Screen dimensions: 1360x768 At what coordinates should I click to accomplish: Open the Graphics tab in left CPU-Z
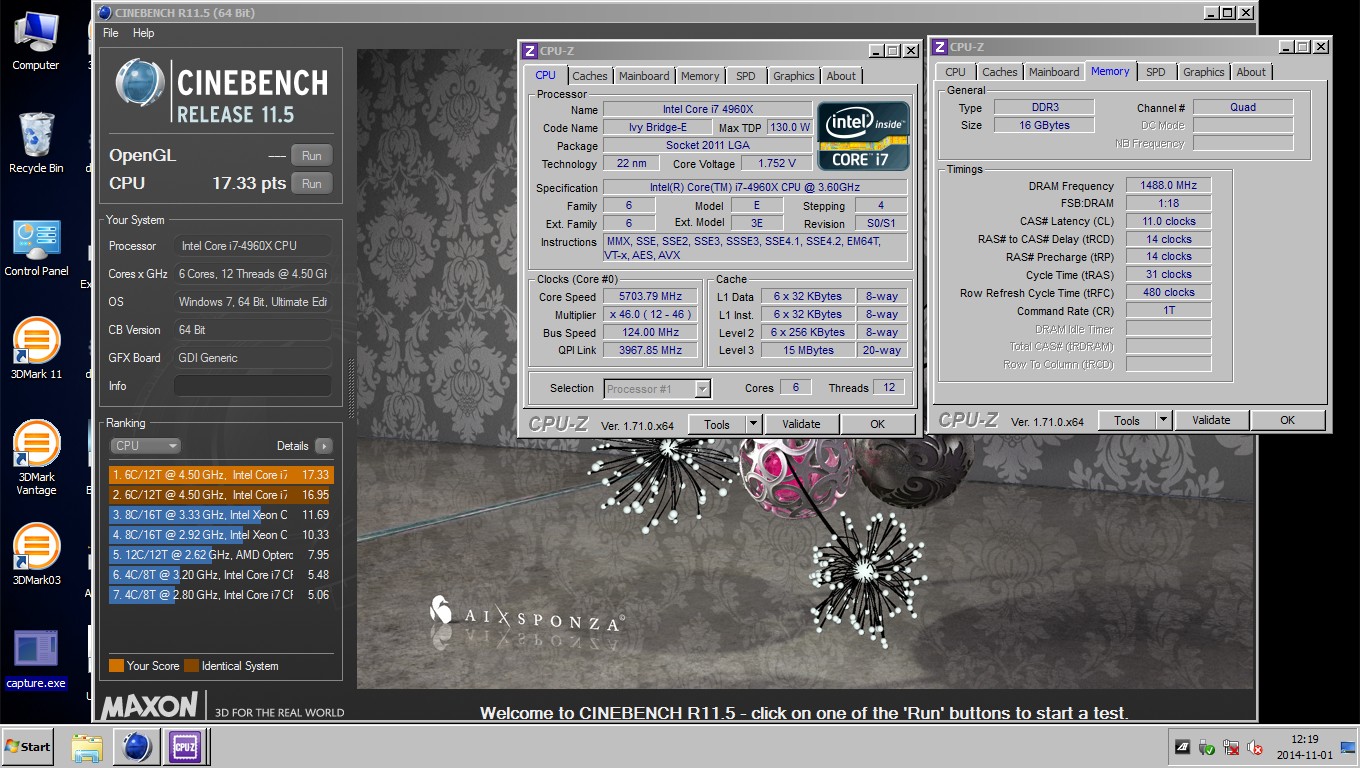click(x=794, y=76)
